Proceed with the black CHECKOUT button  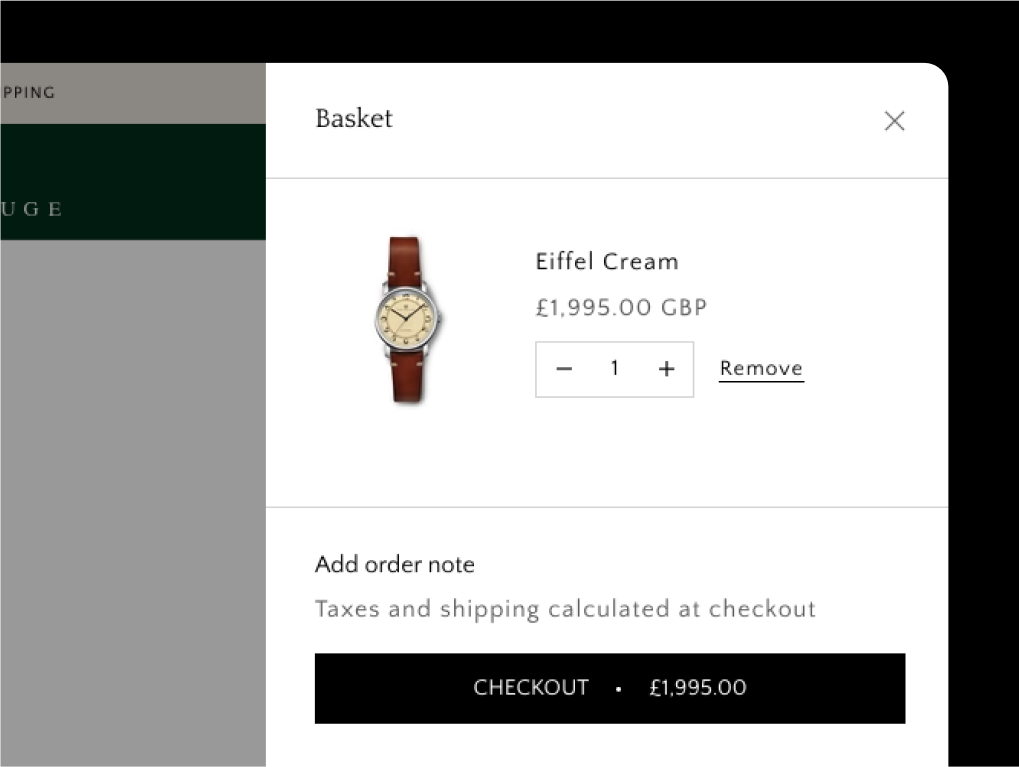(x=609, y=688)
